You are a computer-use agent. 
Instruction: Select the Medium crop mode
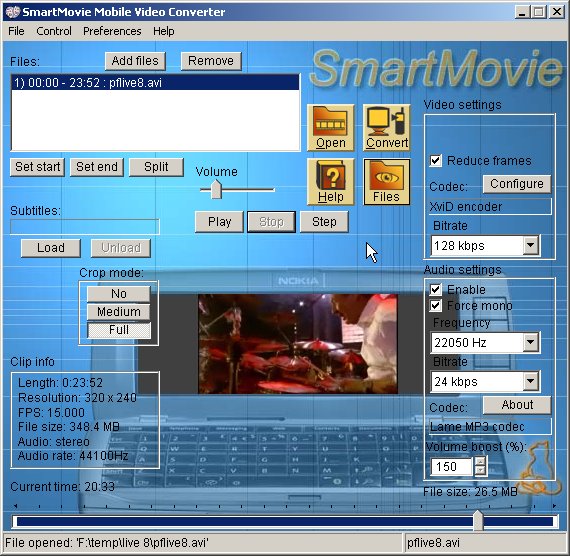click(119, 312)
